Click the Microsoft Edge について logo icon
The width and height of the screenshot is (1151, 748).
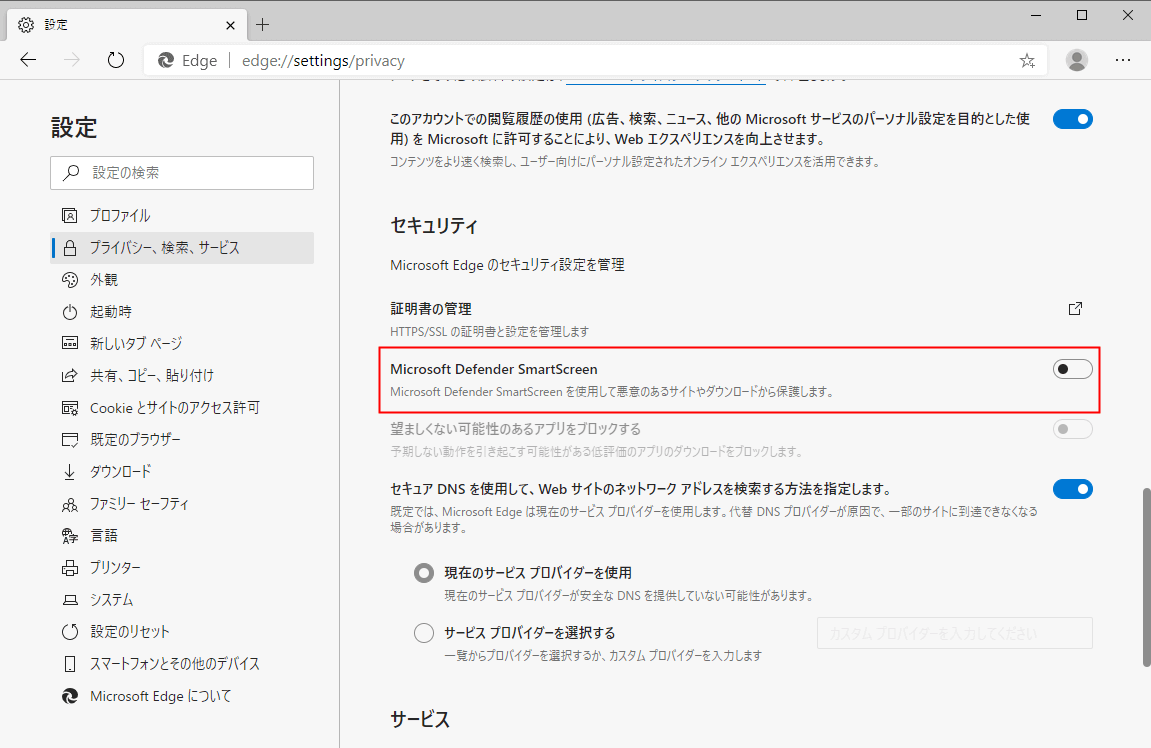point(70,696)
